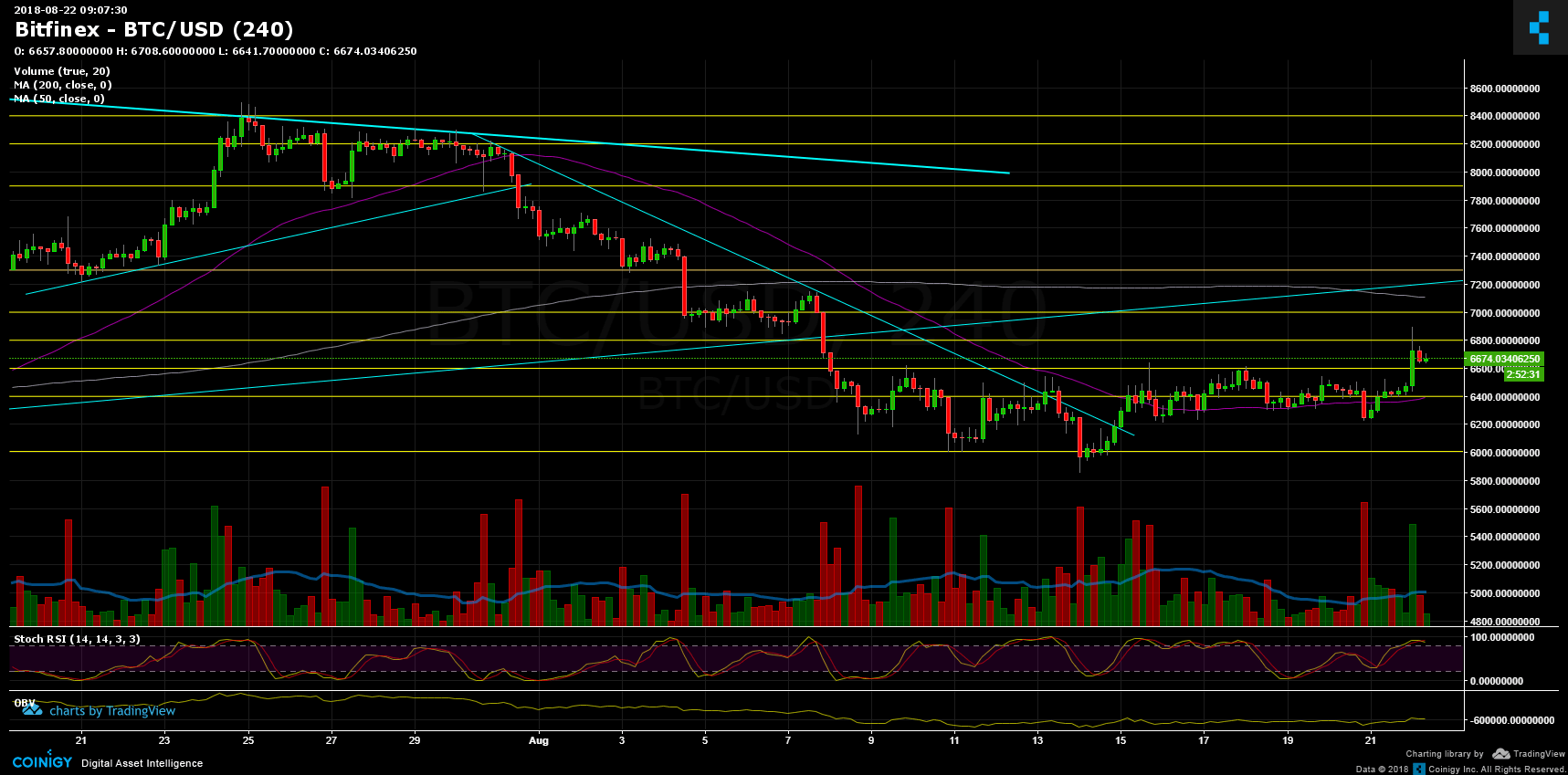This screenshot has height=775, width=1568.
Task: Click the 5200.00000000 price axis label
Action: click(1505, 565)
